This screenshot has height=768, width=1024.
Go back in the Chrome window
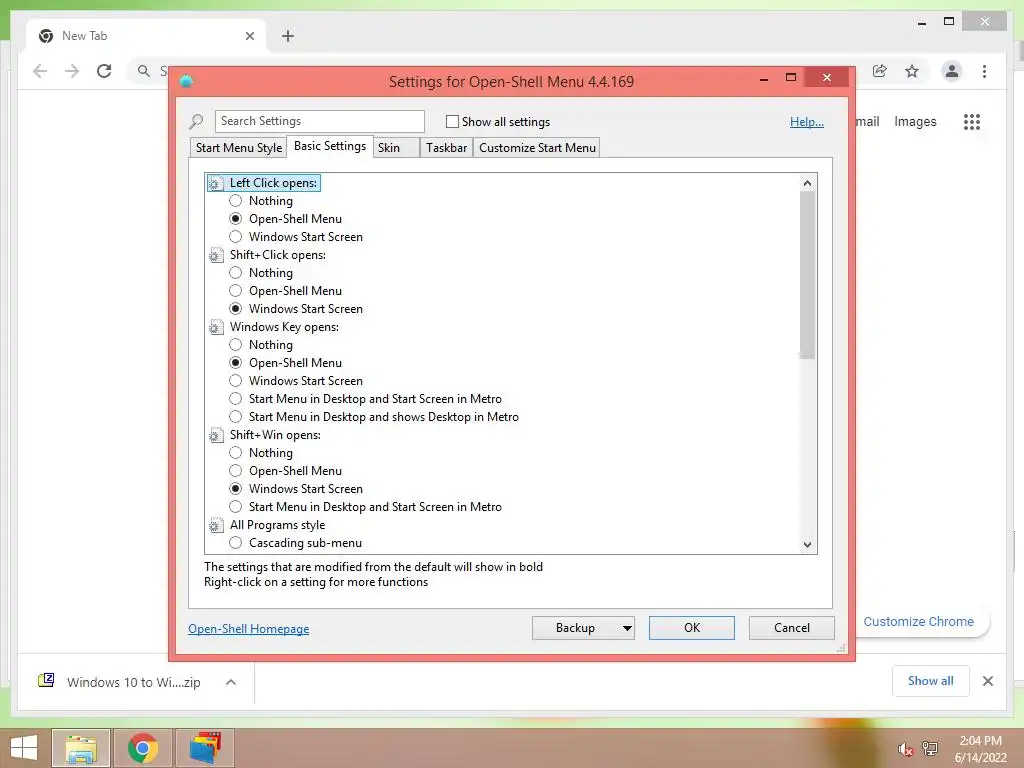click(40, 71)
